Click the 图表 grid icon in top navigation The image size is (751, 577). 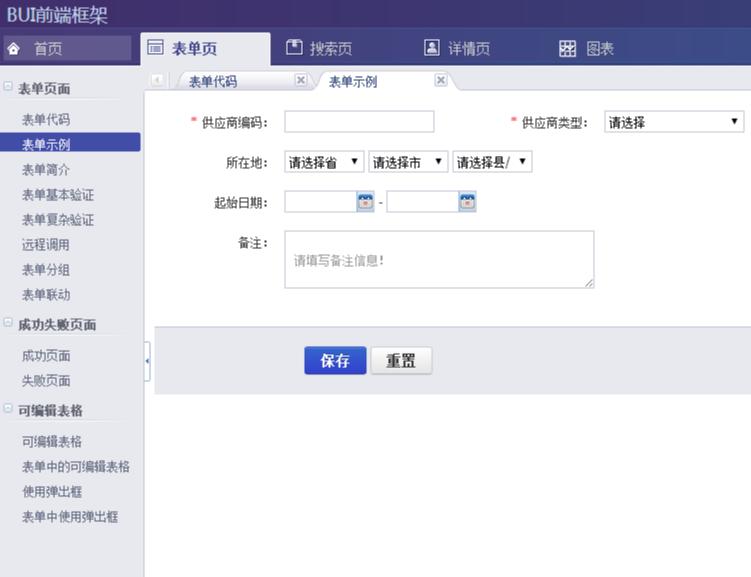coord(567,49)
